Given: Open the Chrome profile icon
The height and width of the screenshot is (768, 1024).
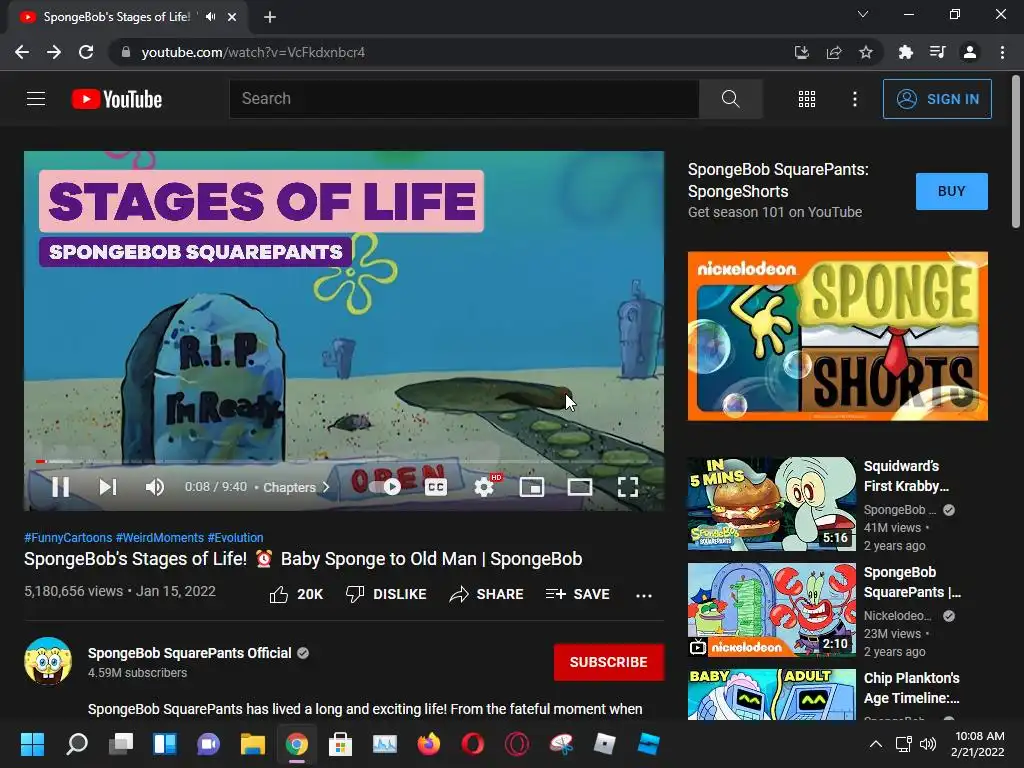Looking at the screenshot, I should (970, 52).
